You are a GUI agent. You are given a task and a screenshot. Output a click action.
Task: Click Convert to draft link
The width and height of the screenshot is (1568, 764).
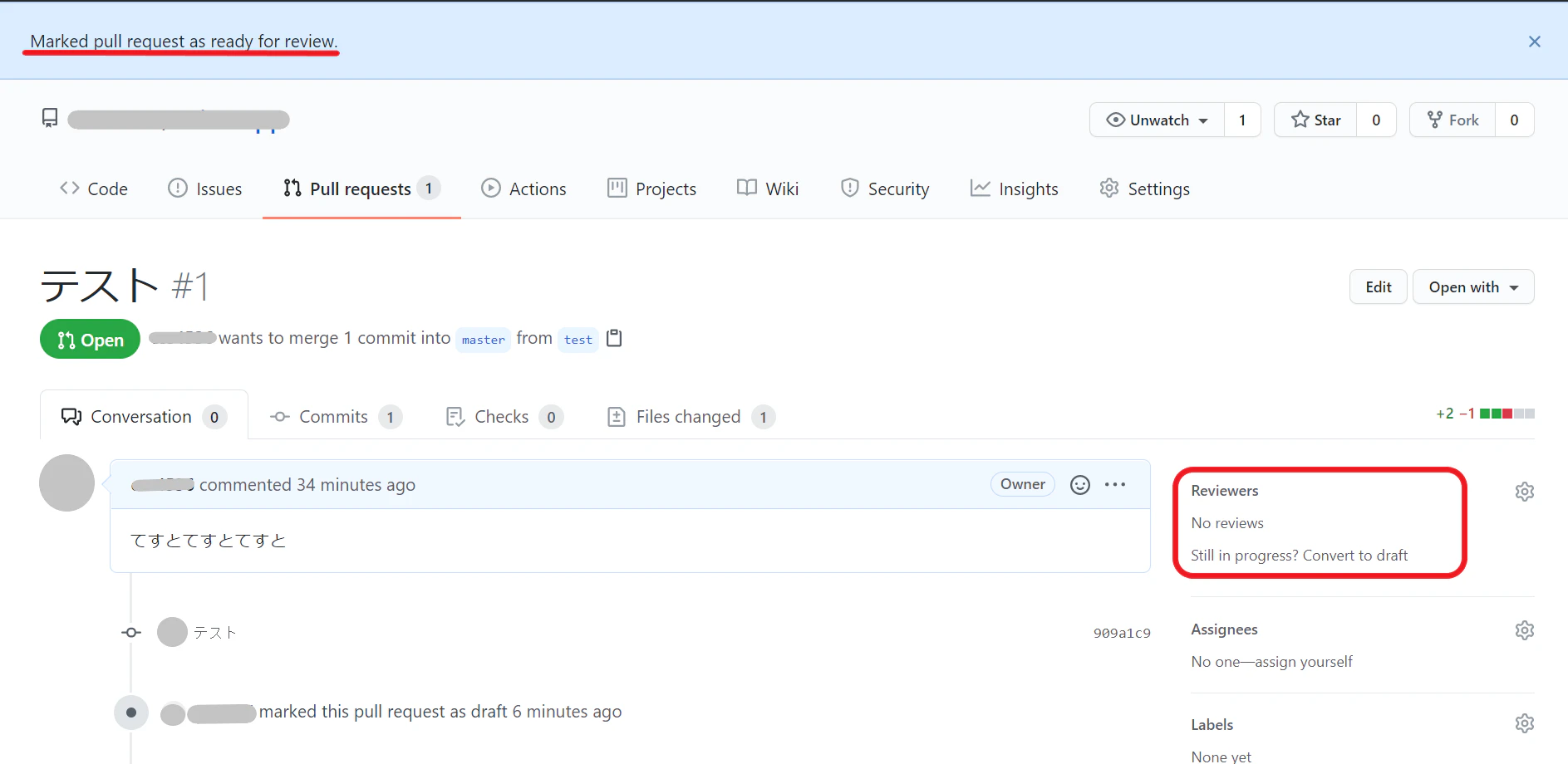tap(1355, 556)
